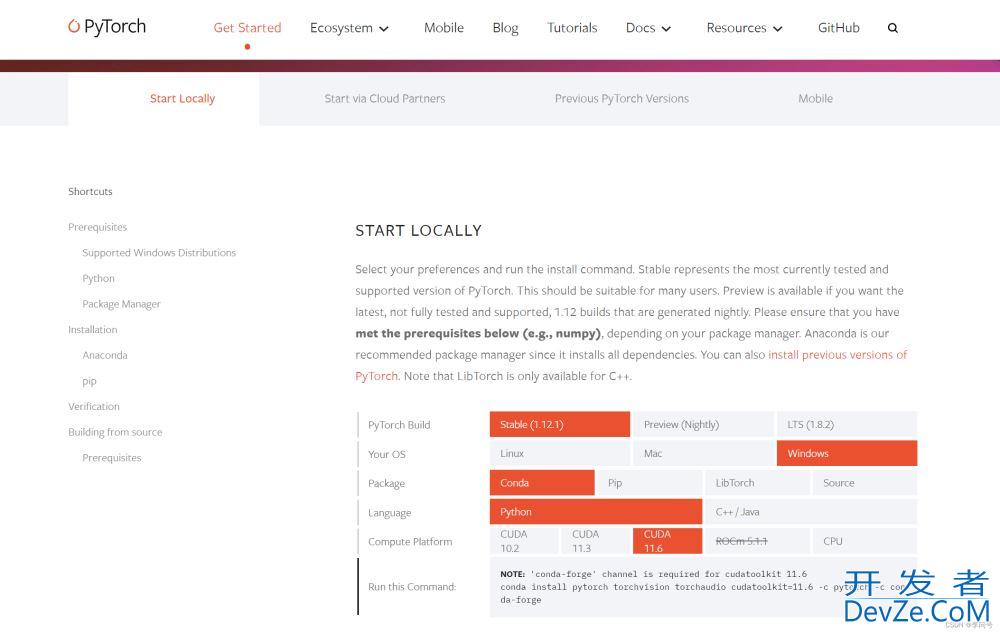Jump to Python shortcut in sidebar
Screen dimensions: 1000x633
tap(98, 279)
